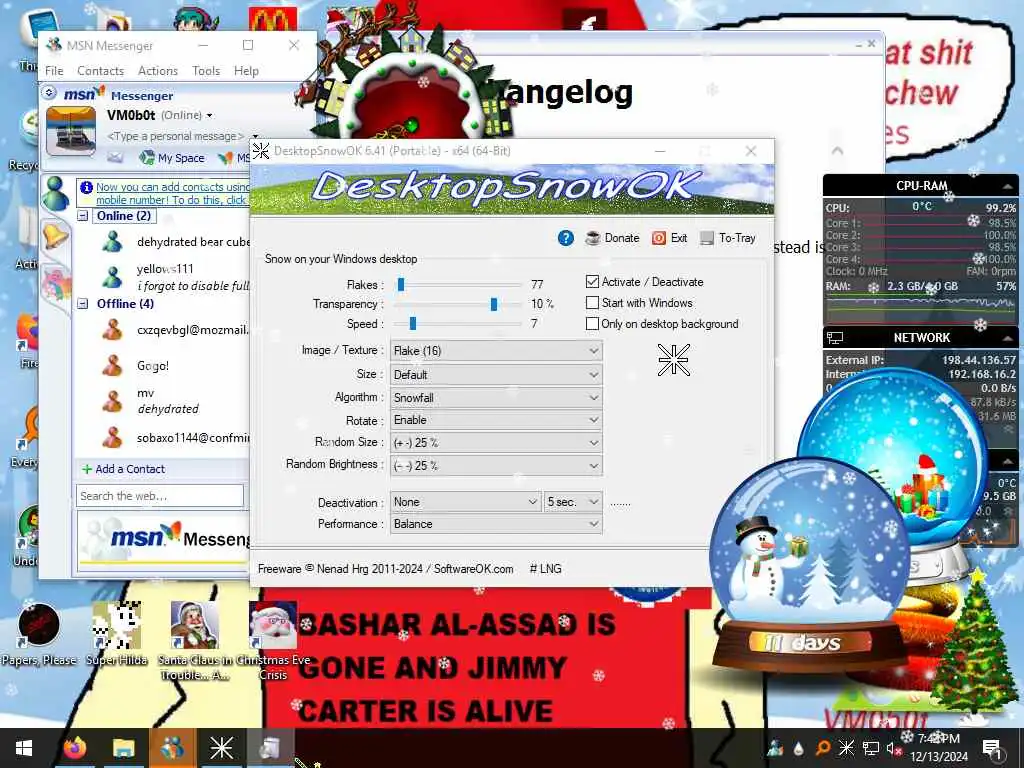Collapse the Offline (4) contact group
The width and height of the screenshot is (1024, 768).
(83, 303)
